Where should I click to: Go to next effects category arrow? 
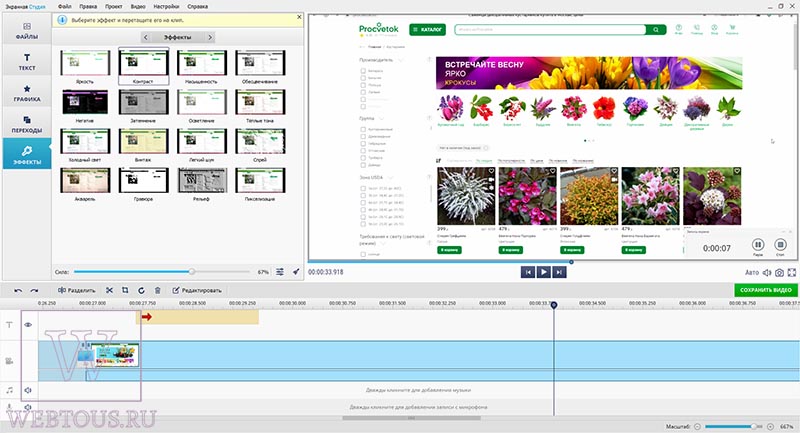[x=210, y=37]
